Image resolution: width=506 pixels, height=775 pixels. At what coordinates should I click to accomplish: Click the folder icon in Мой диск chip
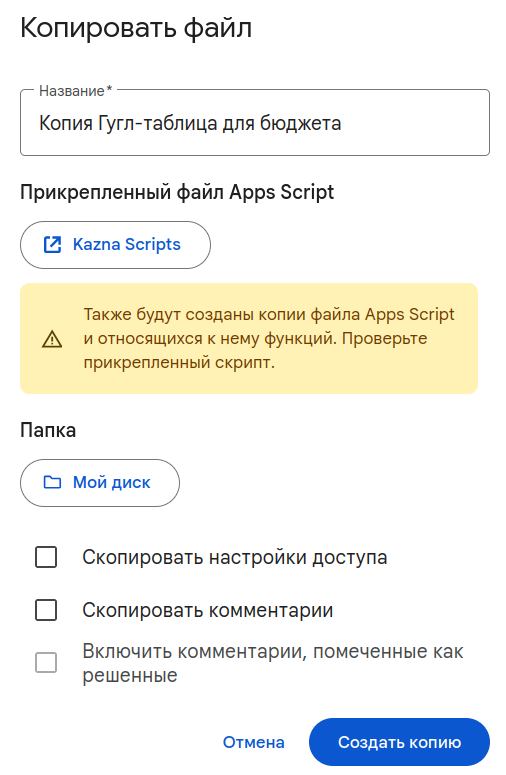coord(52,482)
